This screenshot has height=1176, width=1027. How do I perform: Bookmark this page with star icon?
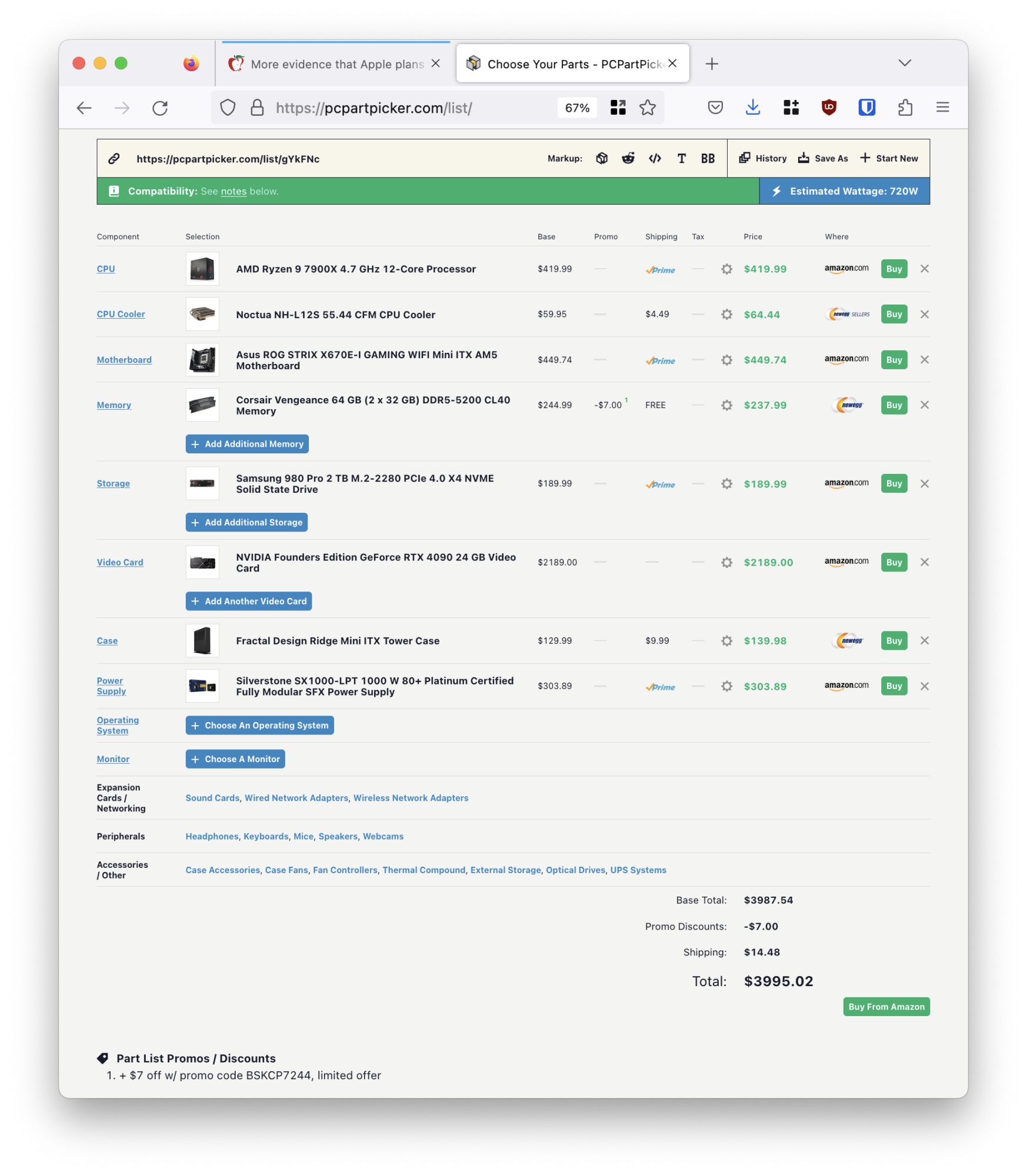tap(647, 108)
